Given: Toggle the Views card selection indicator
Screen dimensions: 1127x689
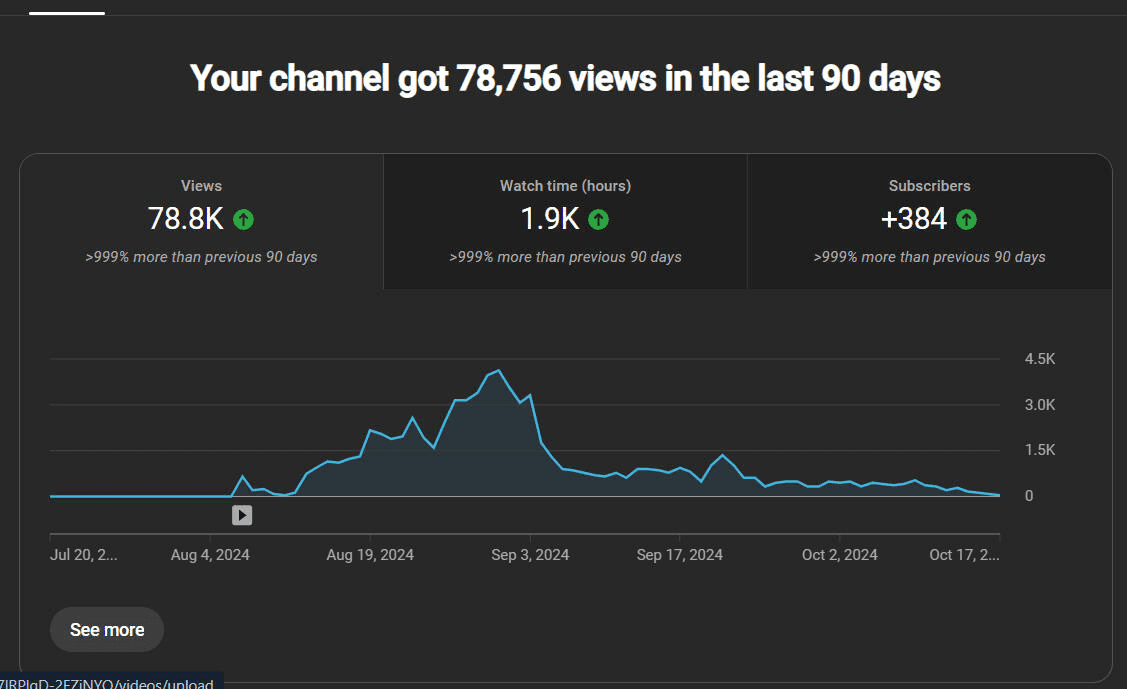Looking at the screenshot, I should (x=201, y=220).
